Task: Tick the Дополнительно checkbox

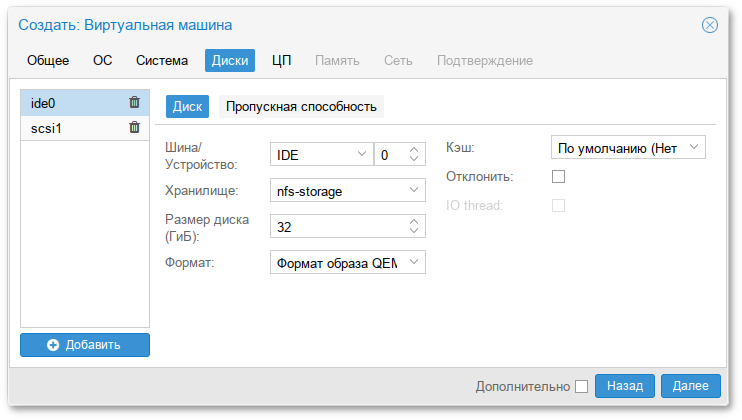Action: tap(582, 386)
